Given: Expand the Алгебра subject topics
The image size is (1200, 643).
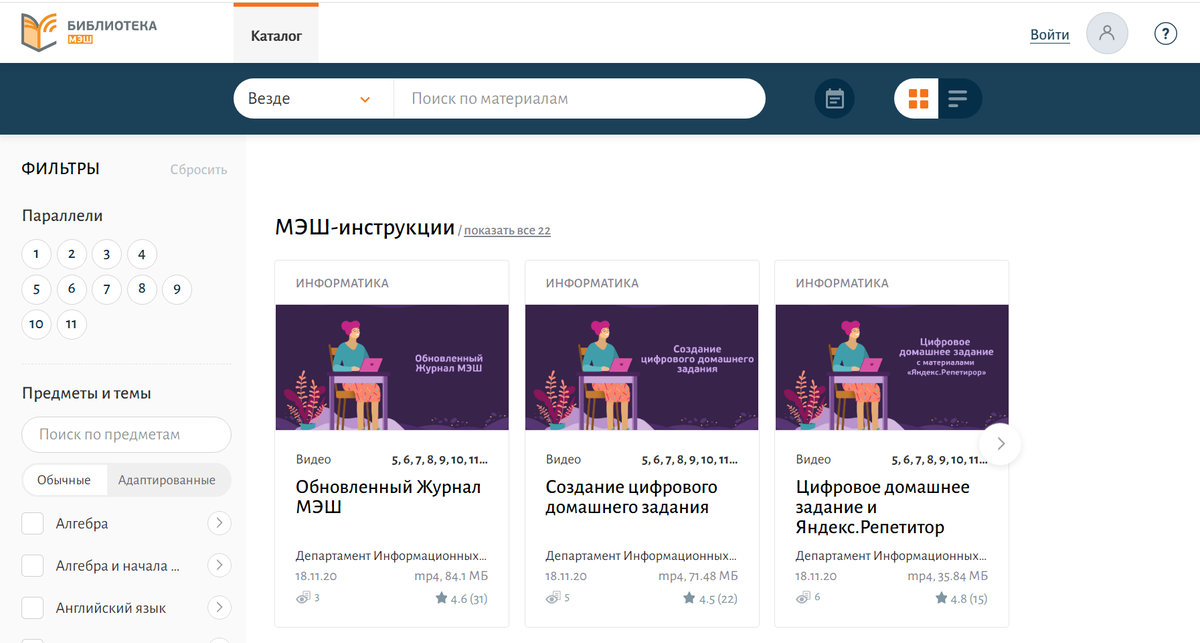Looking at the screenshot, I should point(219,523).
